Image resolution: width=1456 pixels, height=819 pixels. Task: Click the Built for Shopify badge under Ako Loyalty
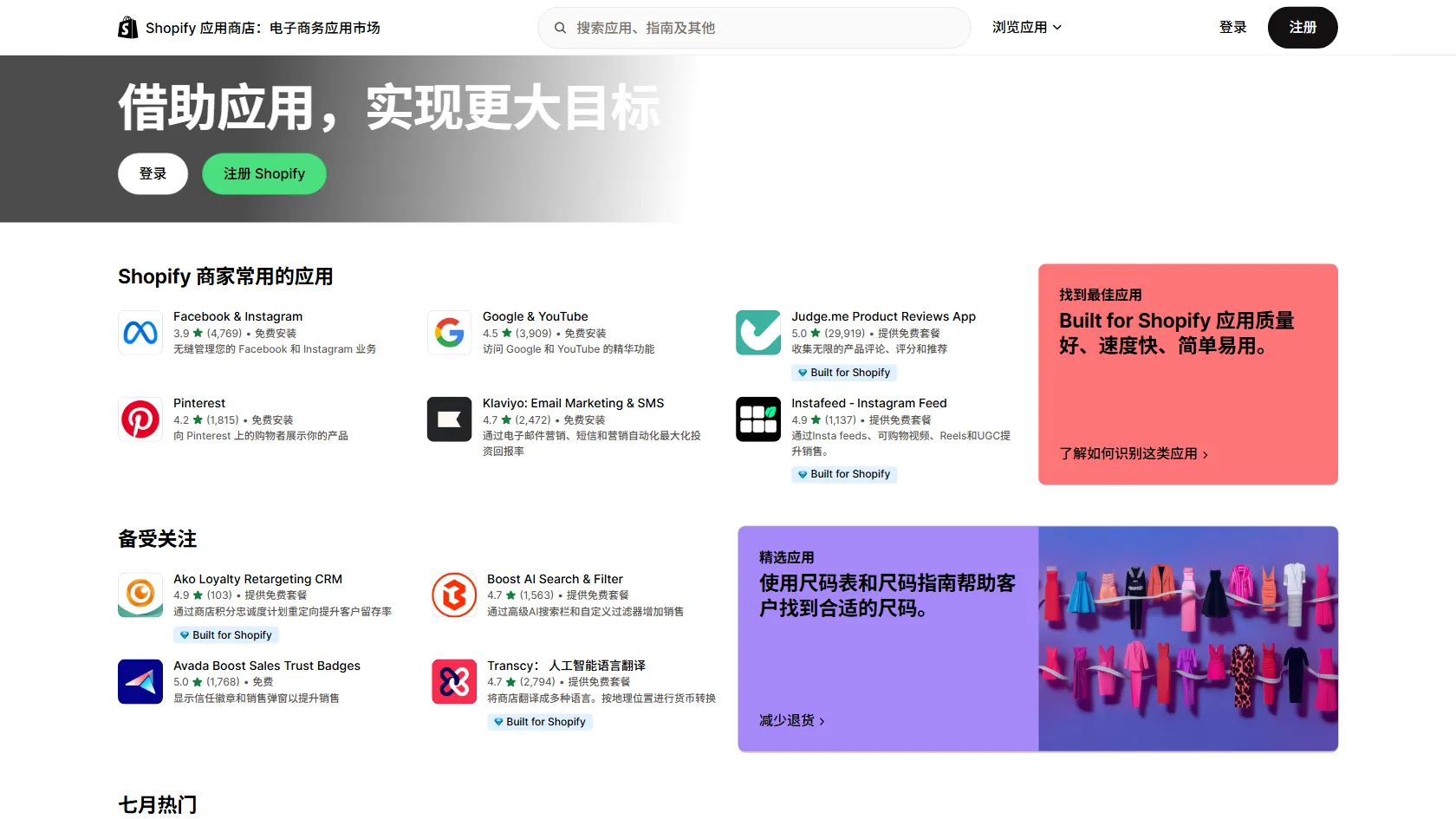[226, 635]
